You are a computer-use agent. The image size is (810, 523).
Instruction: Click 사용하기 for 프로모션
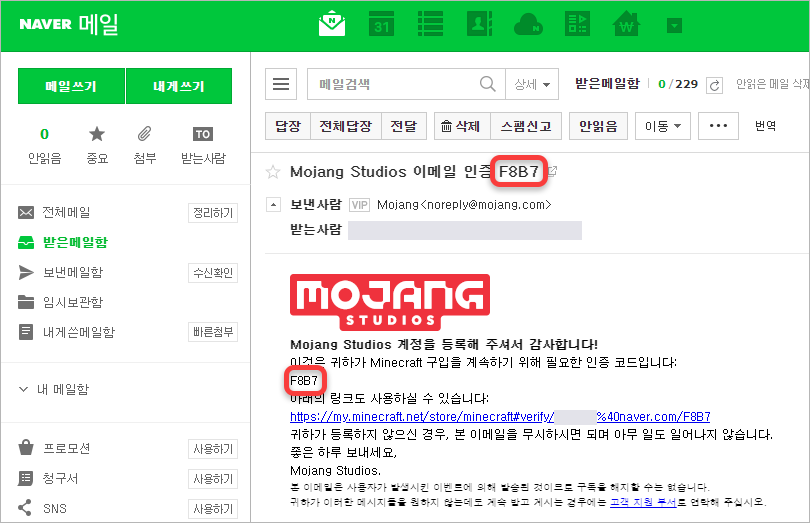coord(213,449)
